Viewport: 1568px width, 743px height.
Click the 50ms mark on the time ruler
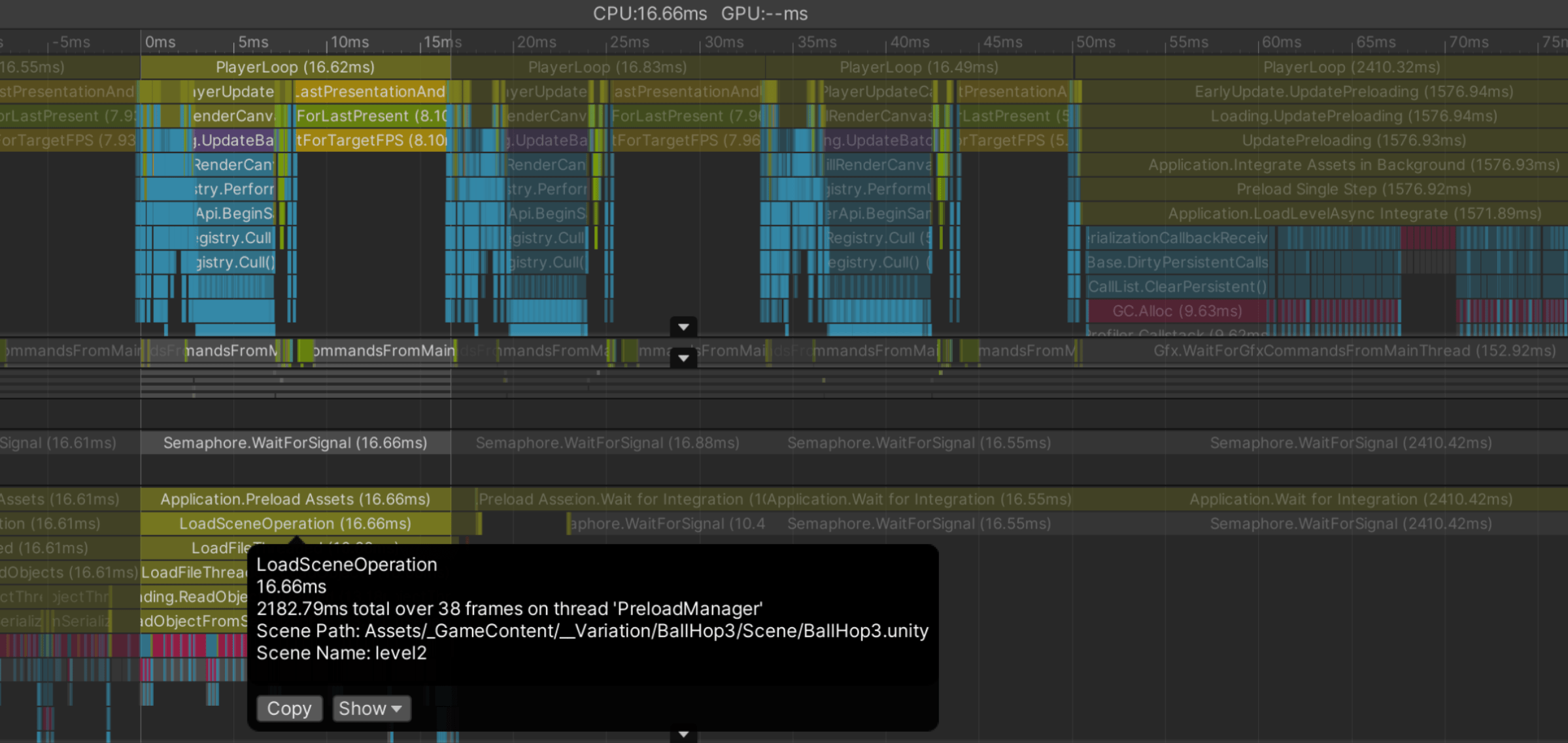click(1095, 42)
